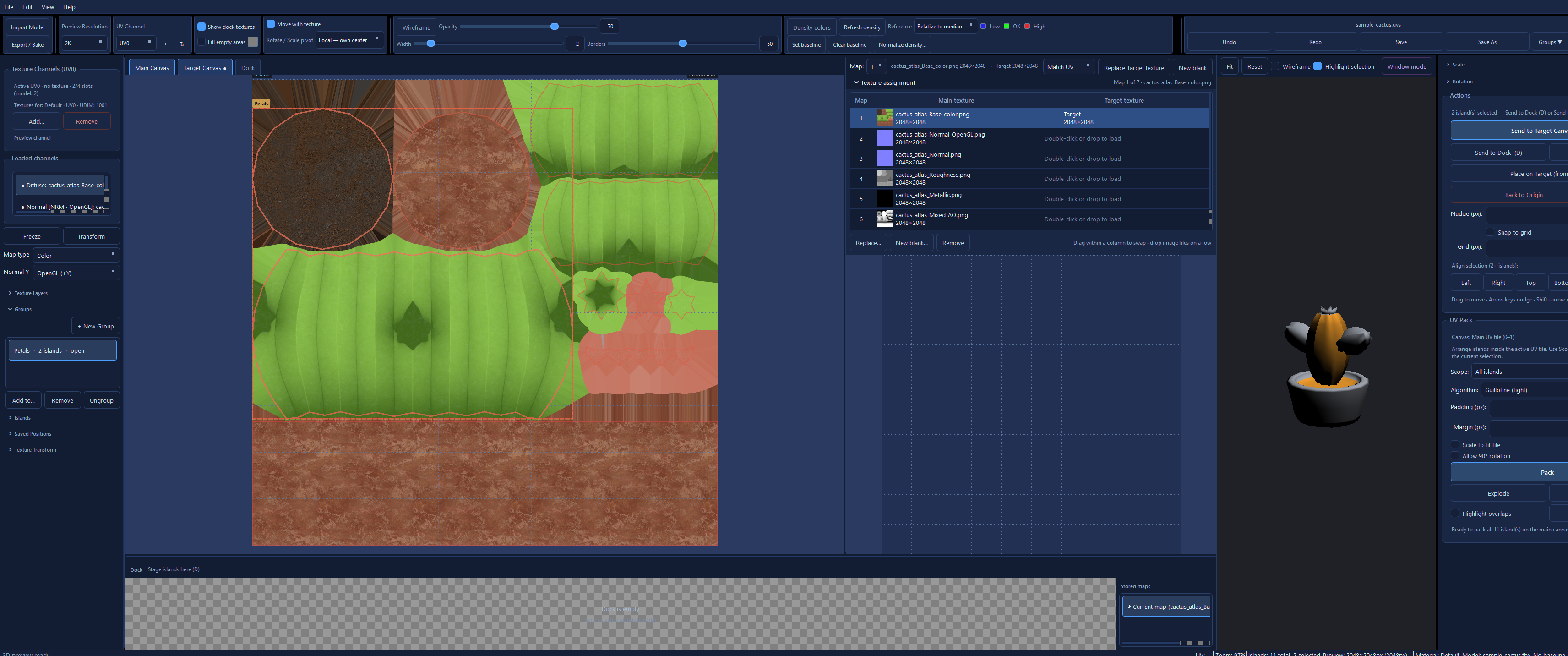Viewport: 1568px width, 656px height.
Task: Enable Fill empty areas checkbox
Action: pos(201,41)
